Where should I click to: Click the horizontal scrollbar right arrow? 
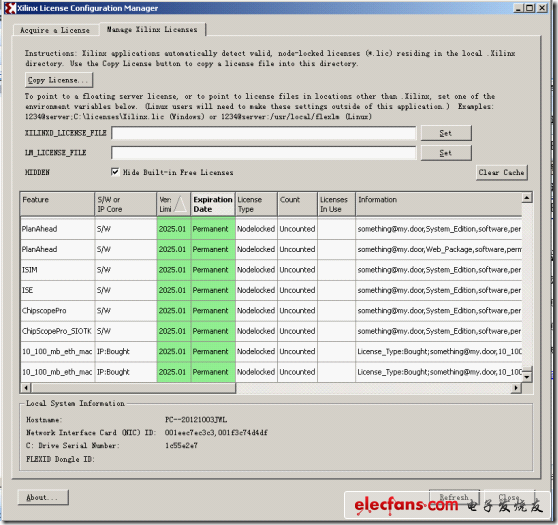click(x=516, y=388)
